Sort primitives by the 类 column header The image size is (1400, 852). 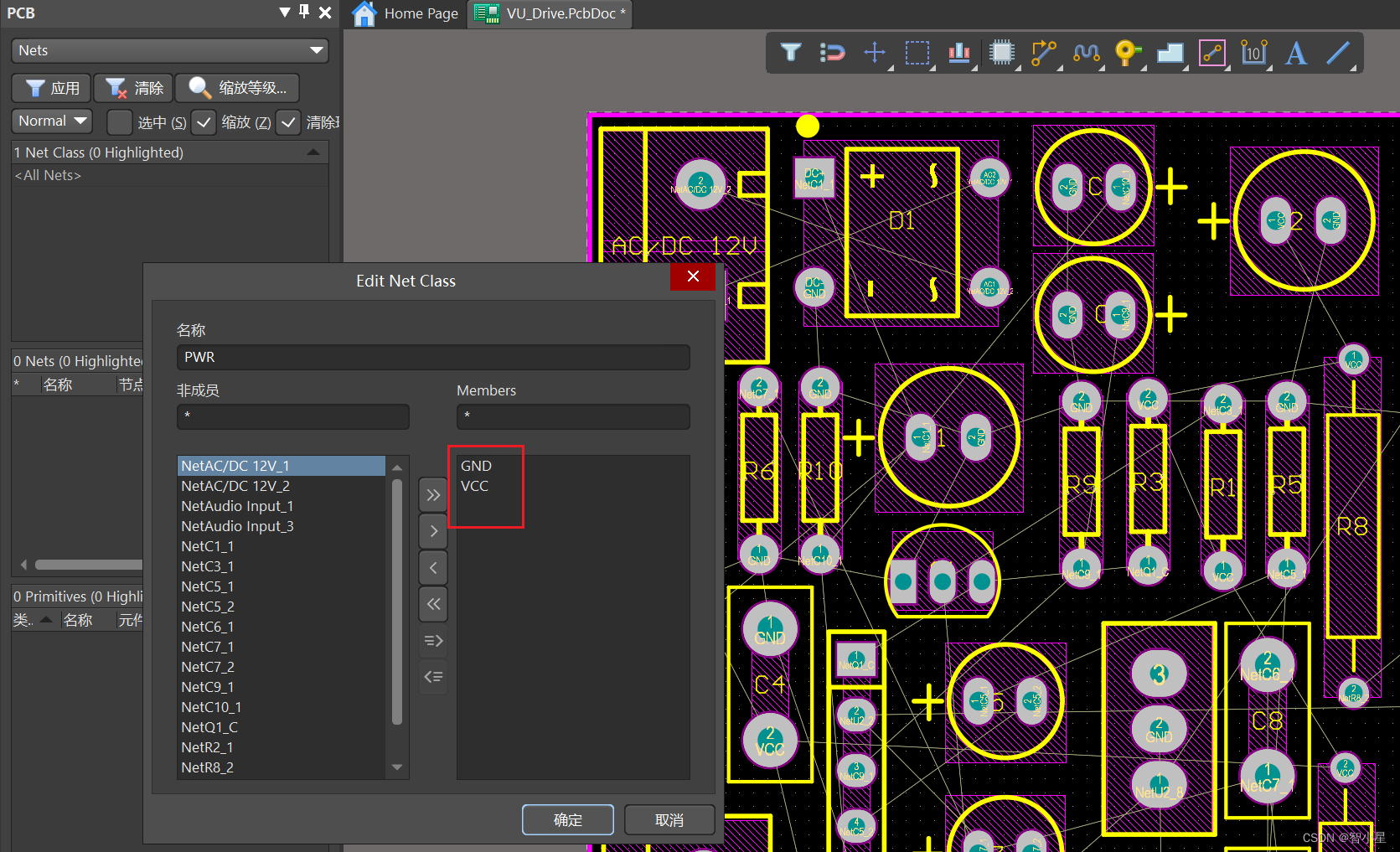point(34,620)
